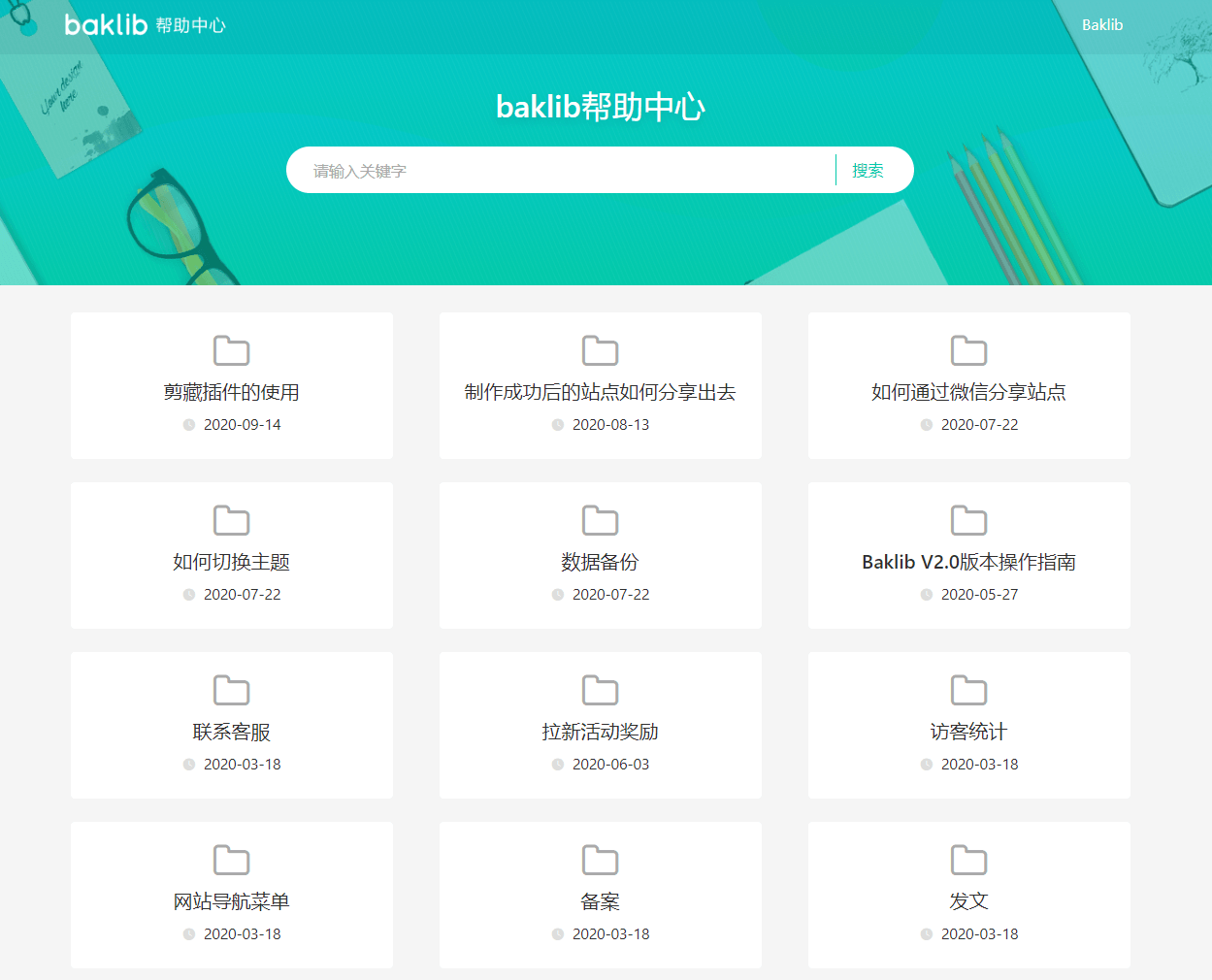The image size is (1212, 980).
Task: Open the 备案 category title
Action: click(x=600, y=901)
